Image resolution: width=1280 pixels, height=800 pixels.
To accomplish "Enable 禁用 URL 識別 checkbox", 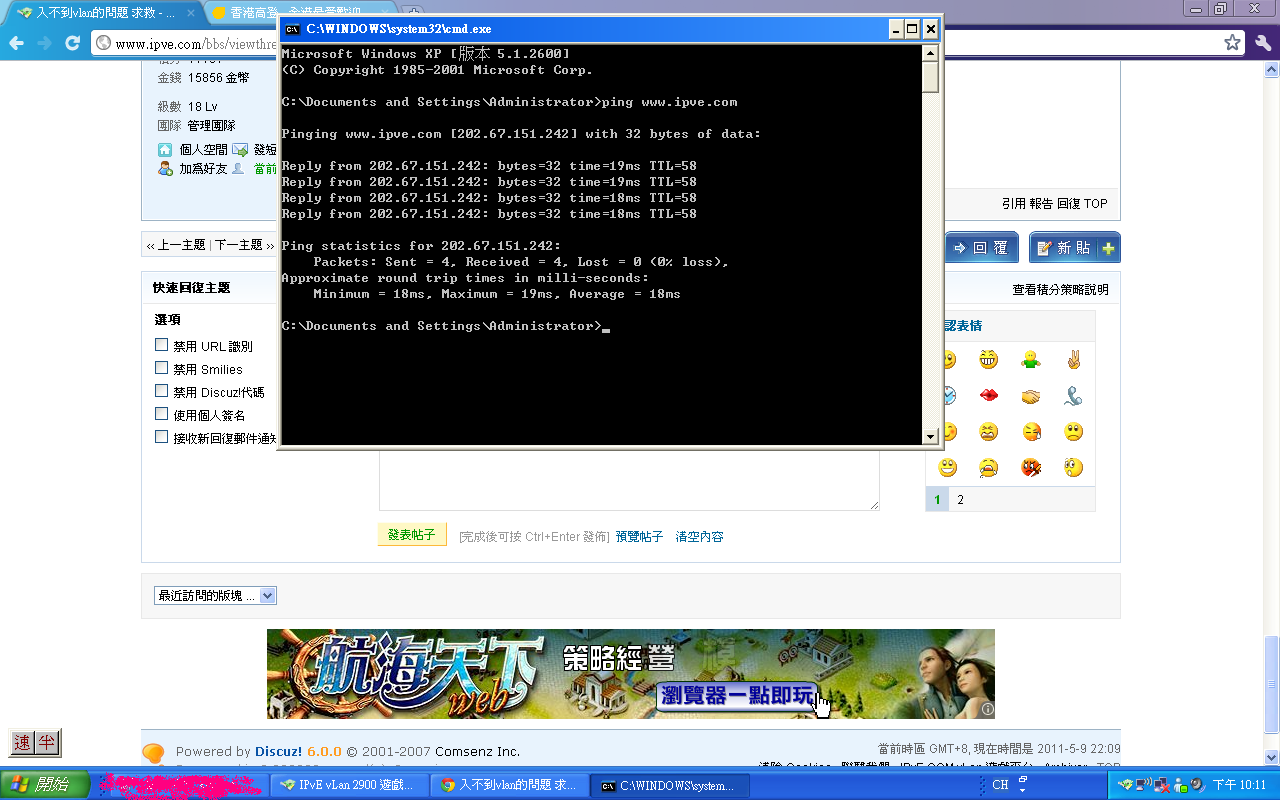I will [161, 345].
